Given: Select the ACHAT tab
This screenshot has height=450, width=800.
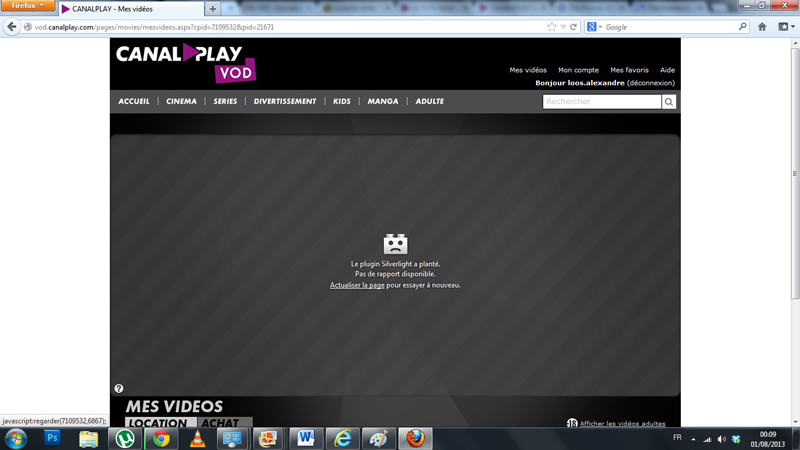Looking at the screenshot, I should pos(224,422).
